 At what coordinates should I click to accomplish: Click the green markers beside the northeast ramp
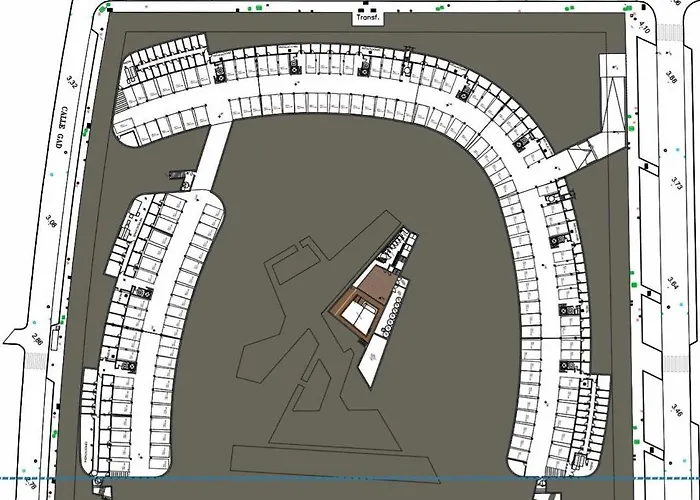point(631,120)
